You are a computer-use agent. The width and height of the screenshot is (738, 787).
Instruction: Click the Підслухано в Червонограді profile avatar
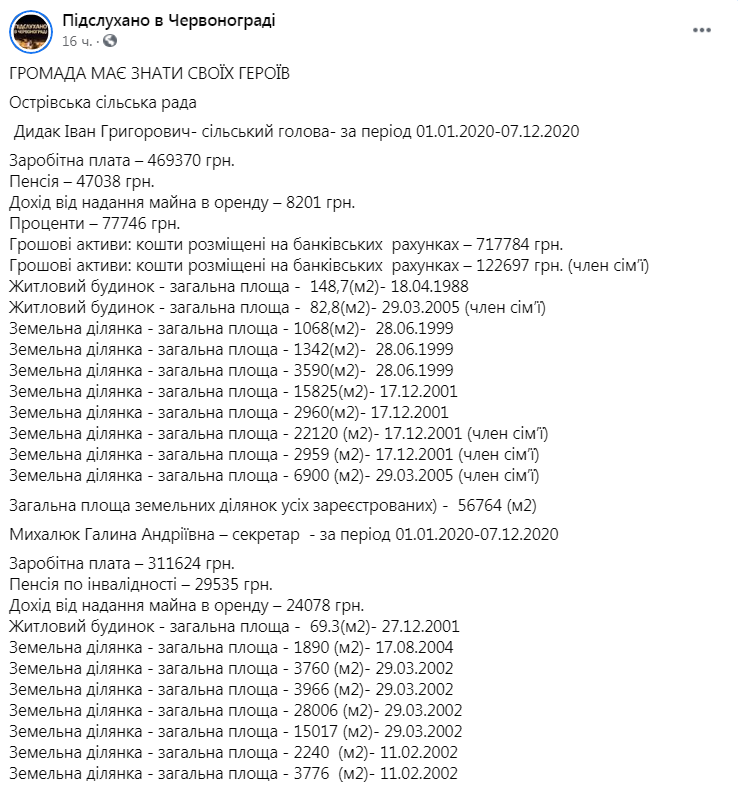click(x=31, y=32)
